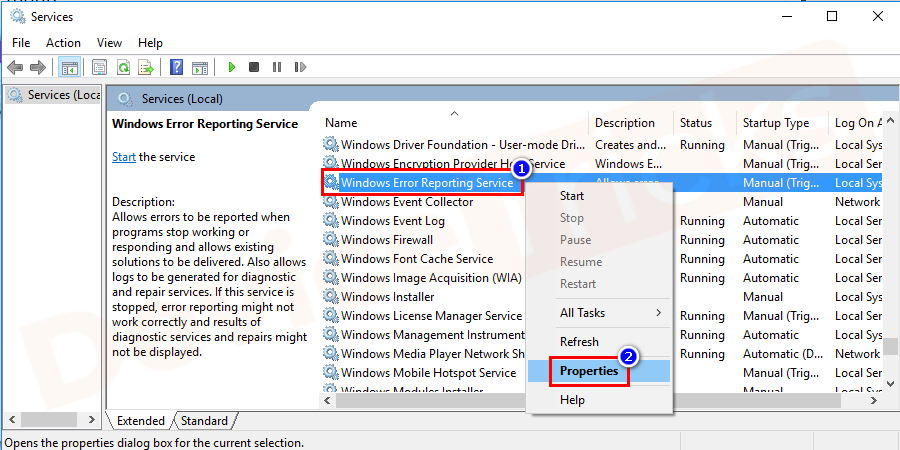The image size is (900, 450).
Task: Select the Windows Font Cache Service row
Action: pos(602,258)
